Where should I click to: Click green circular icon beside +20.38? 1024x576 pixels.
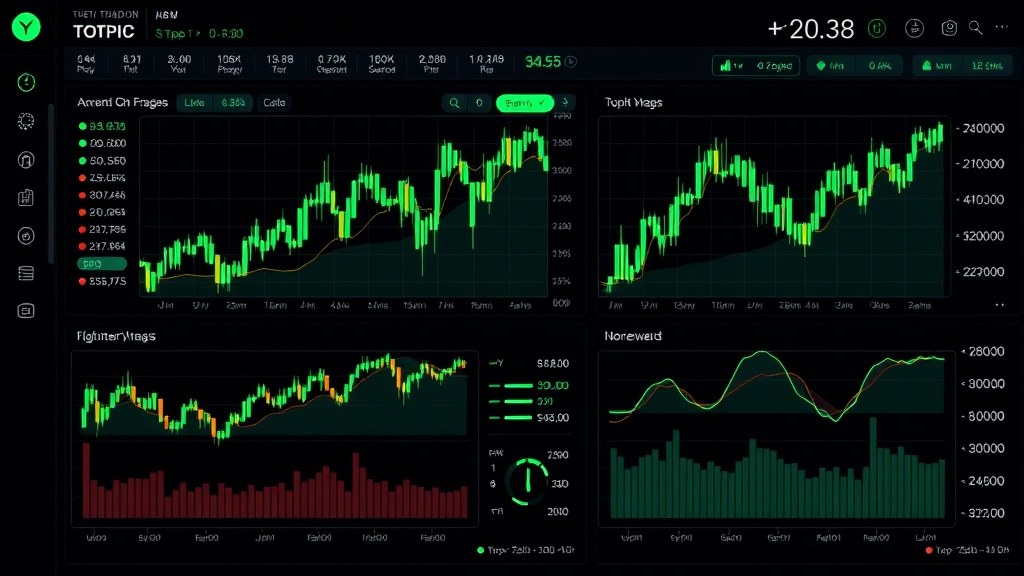click(x=876, y=28)
